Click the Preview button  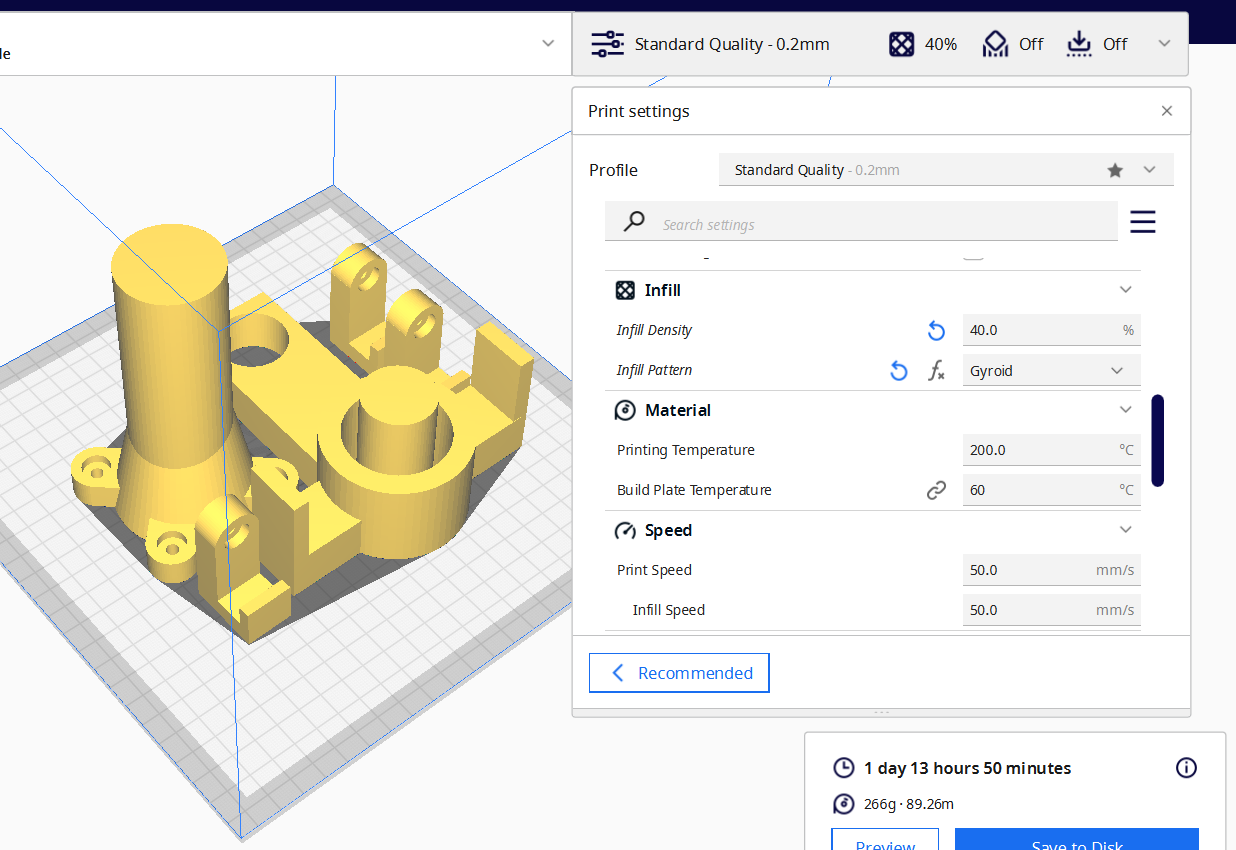coord(885,840)
